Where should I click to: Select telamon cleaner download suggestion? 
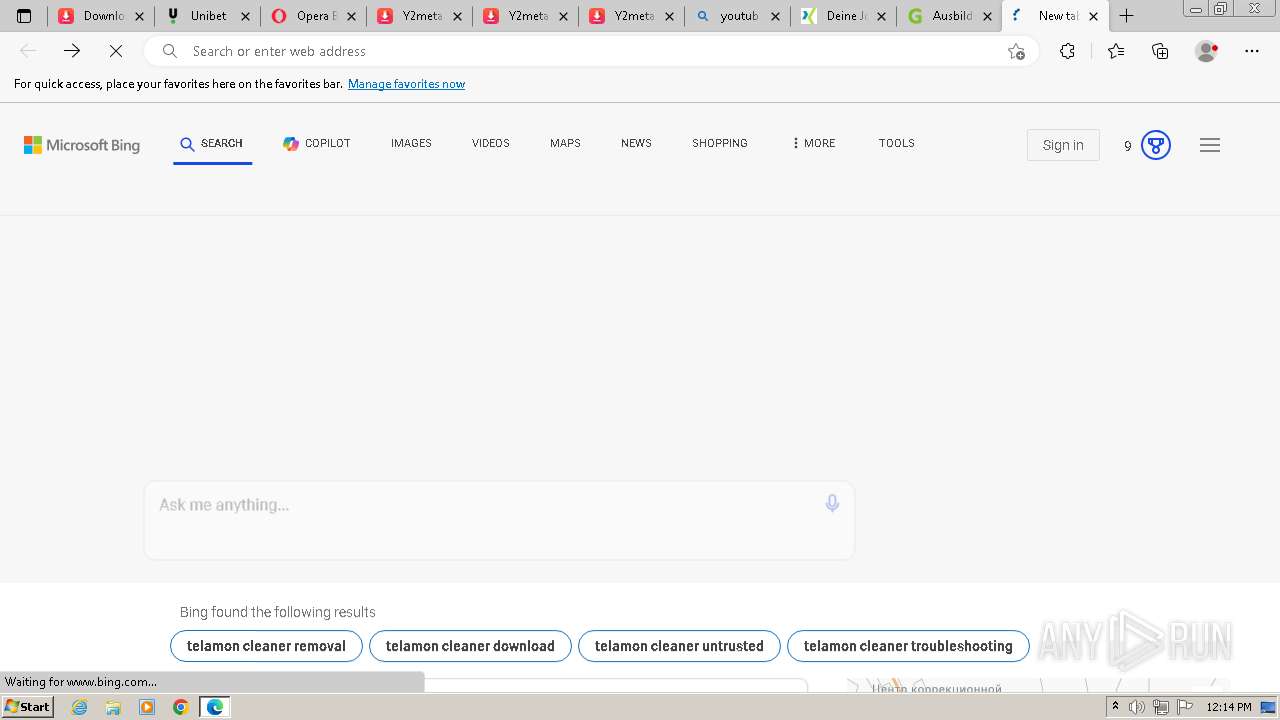point(470,646)
